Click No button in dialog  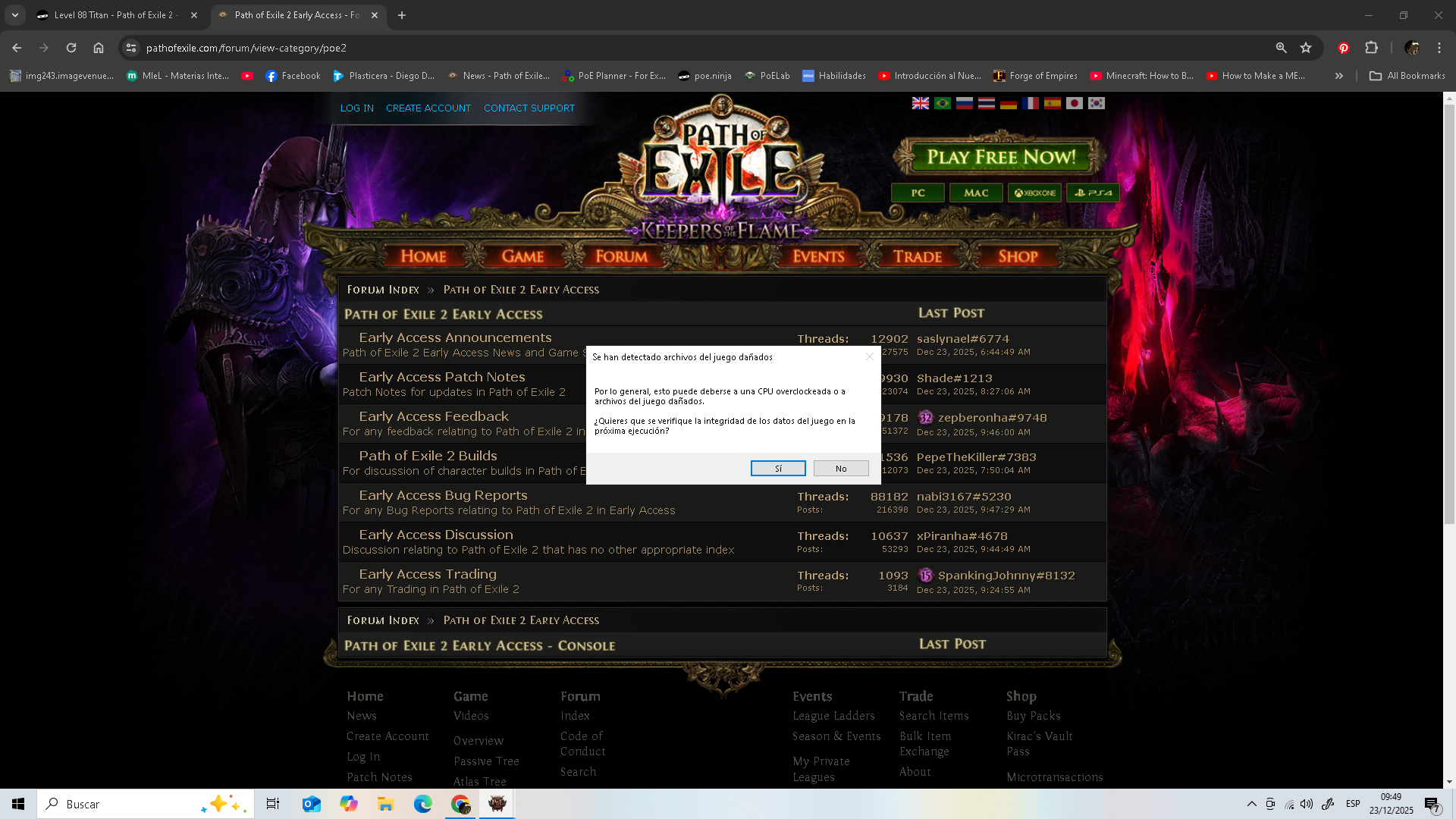(841, 469)
